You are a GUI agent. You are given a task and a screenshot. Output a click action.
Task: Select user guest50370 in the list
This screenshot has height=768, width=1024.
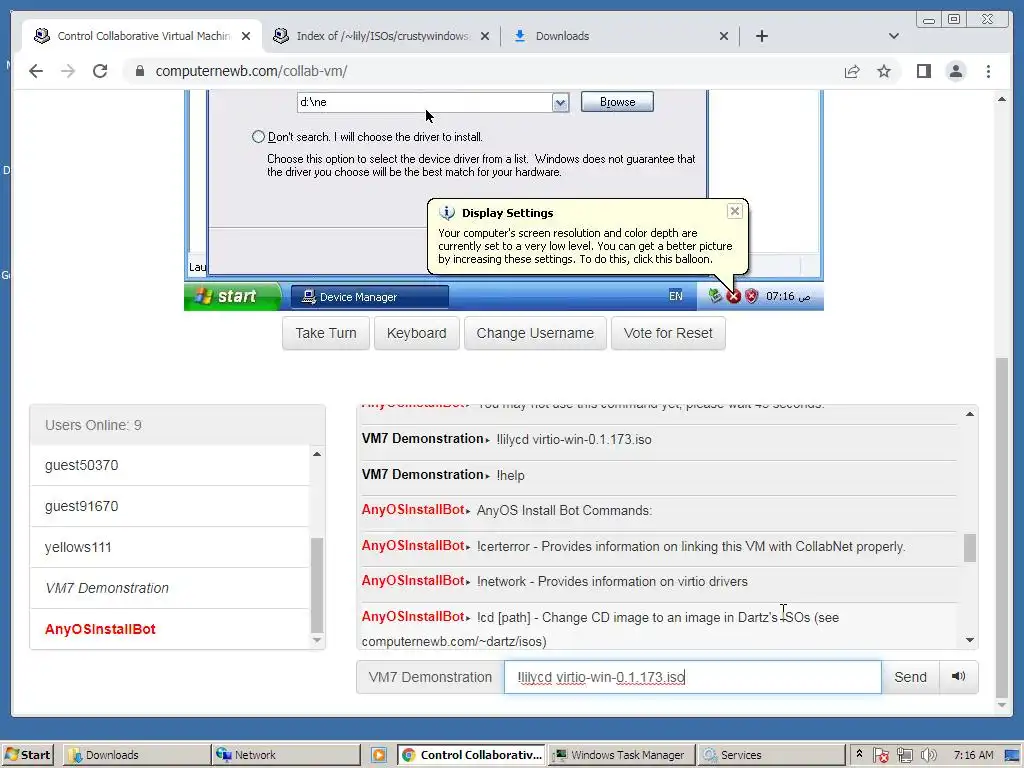pyautogui.click(x=170, y=466)
